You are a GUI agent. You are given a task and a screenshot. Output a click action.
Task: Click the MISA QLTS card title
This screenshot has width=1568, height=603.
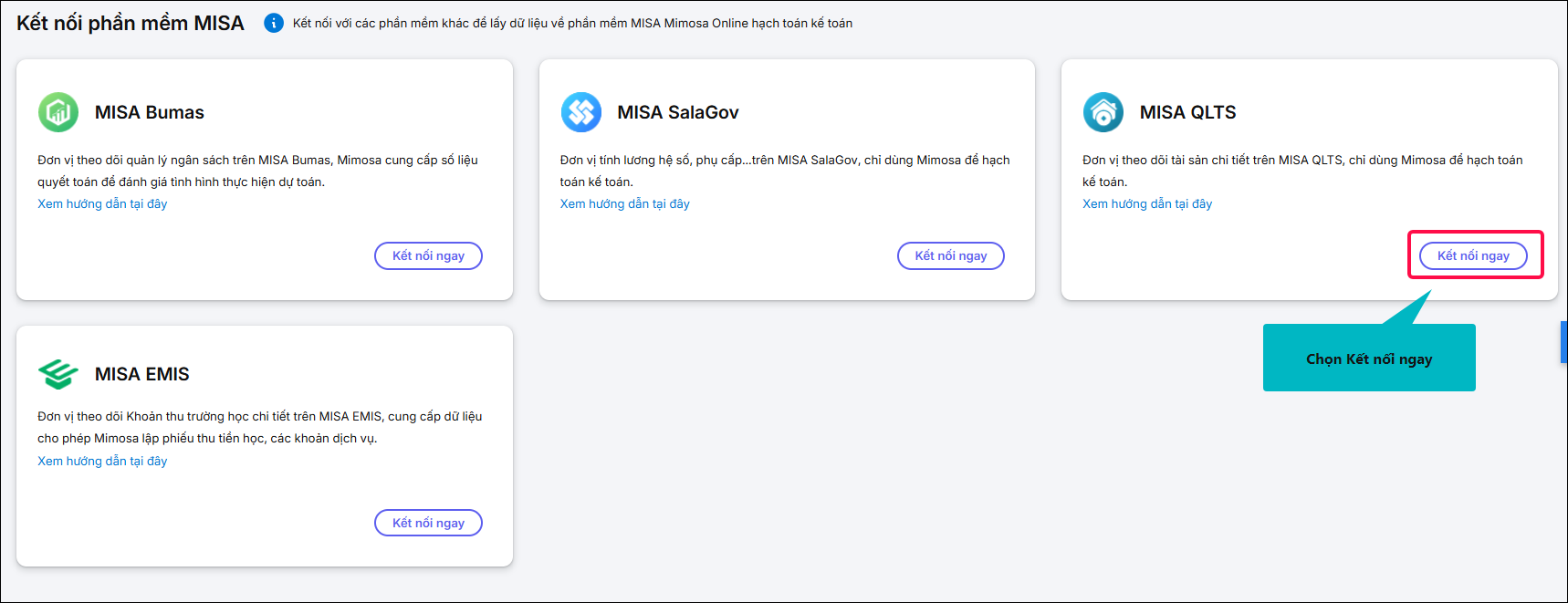pyautogui.click(x=1187, y=112)
